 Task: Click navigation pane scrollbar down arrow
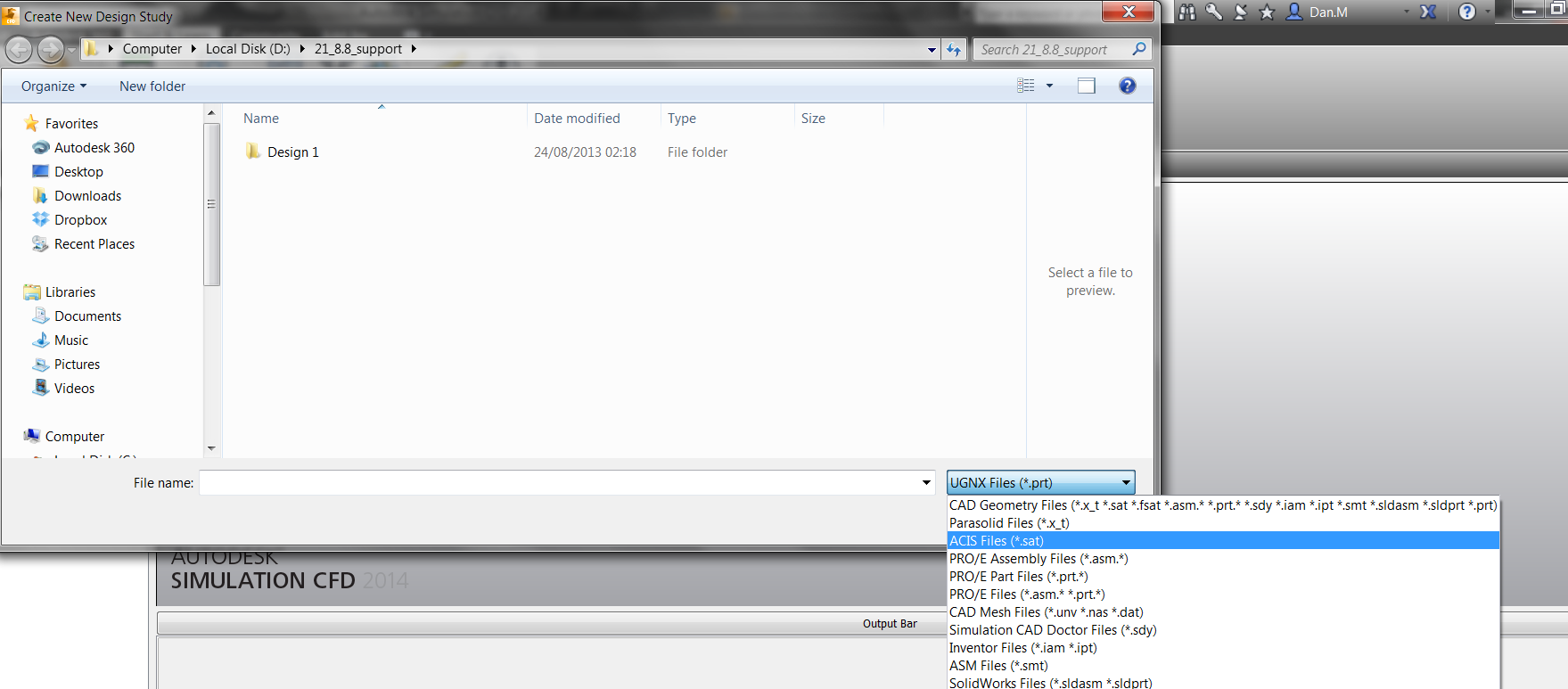tap(211, 448)
